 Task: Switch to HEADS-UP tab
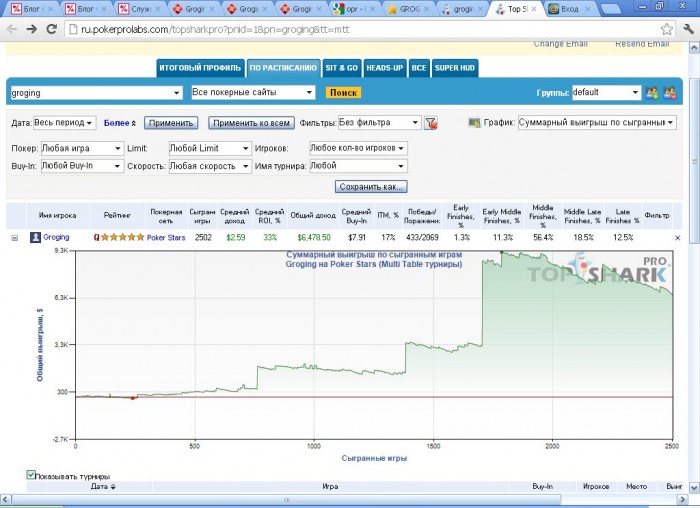coord(384,68)
